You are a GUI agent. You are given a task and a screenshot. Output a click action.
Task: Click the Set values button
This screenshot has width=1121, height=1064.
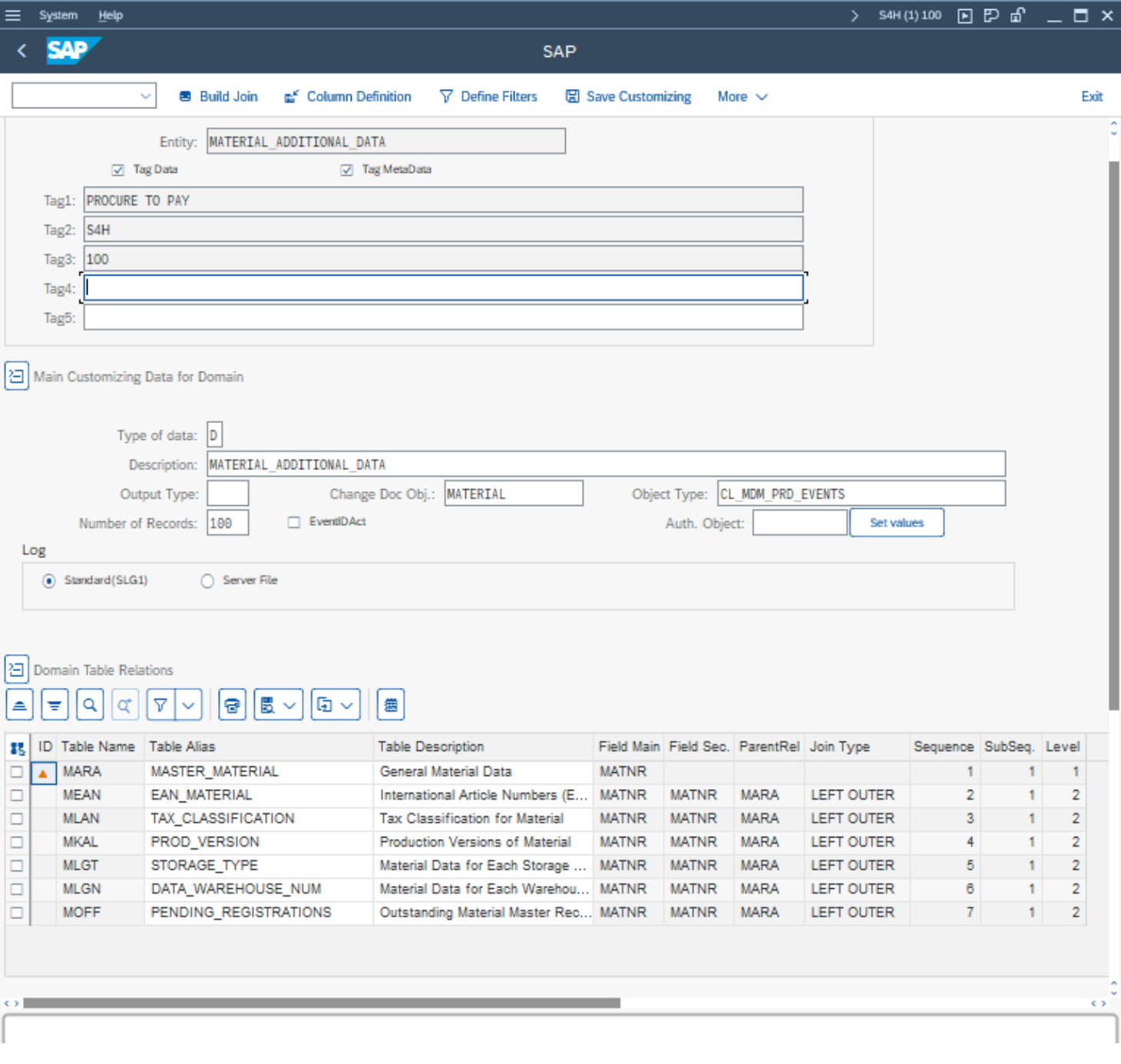point(896,523)
